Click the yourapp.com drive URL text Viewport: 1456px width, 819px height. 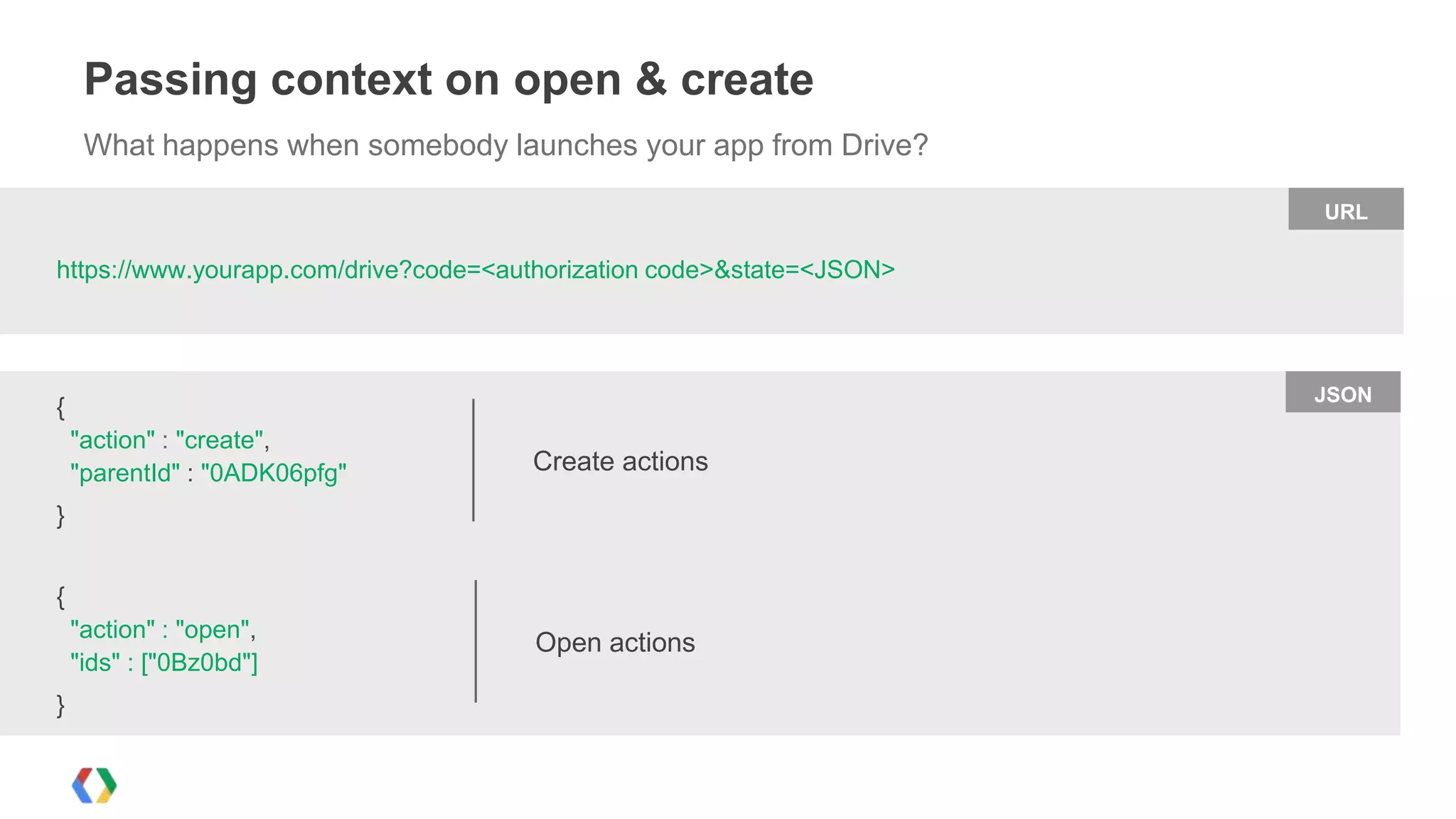tap(476, 270)
